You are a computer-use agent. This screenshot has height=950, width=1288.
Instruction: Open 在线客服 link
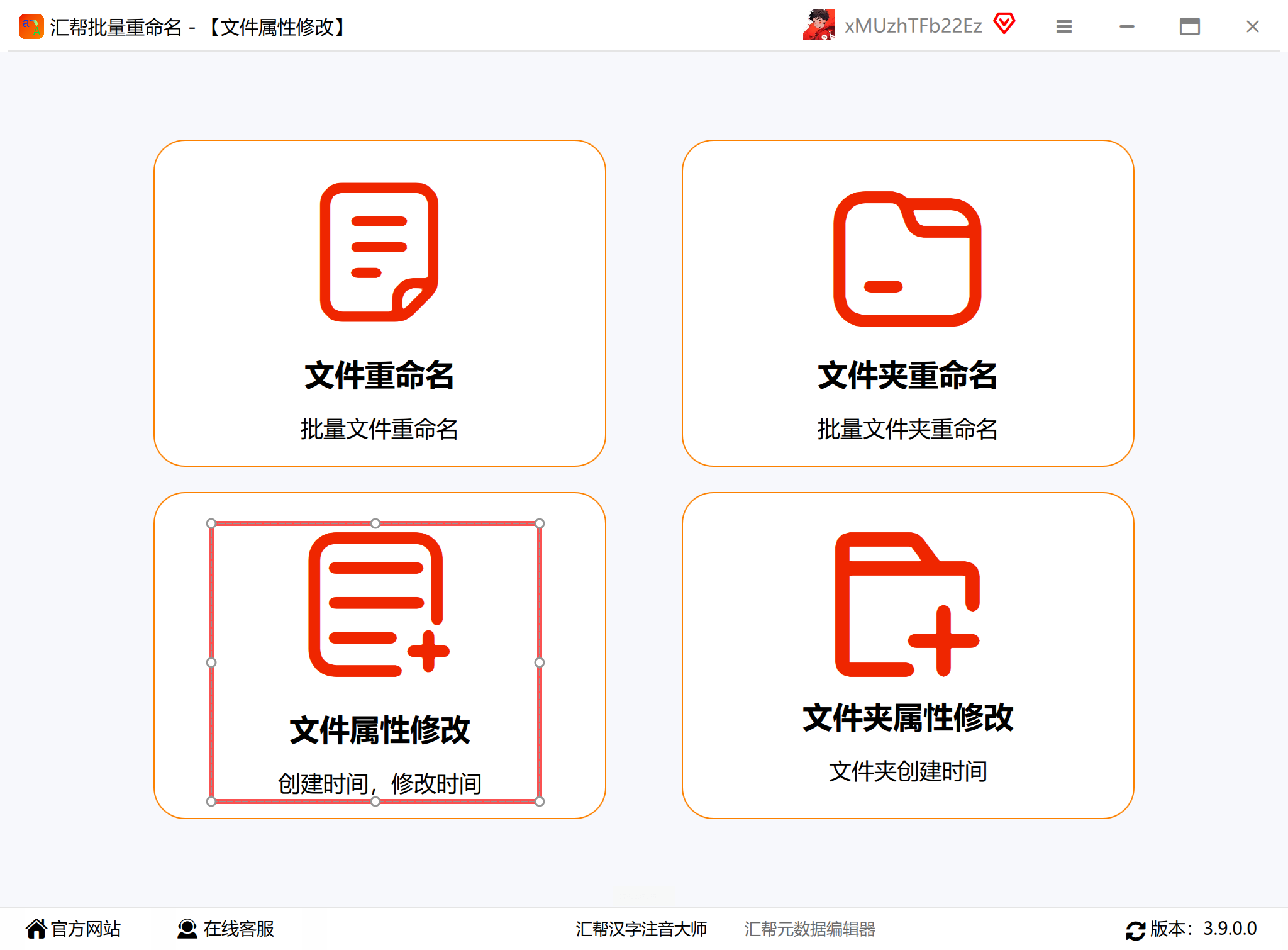[239, 929]
